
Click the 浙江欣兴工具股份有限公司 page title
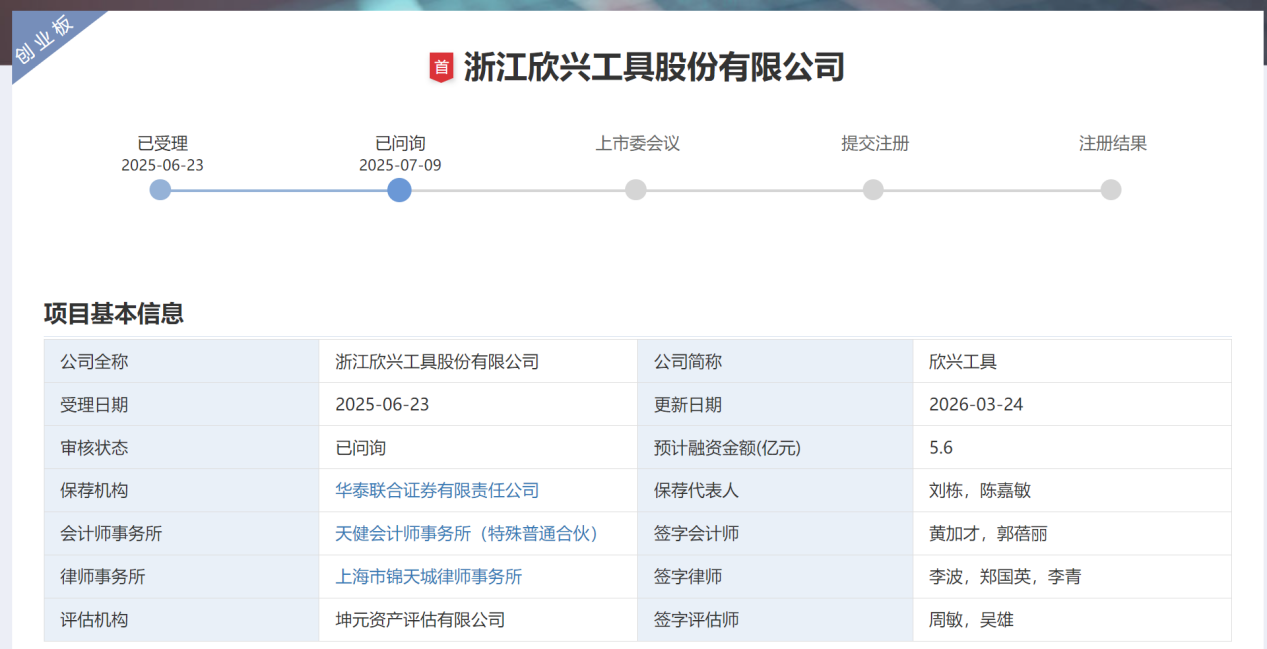(654, 67)
